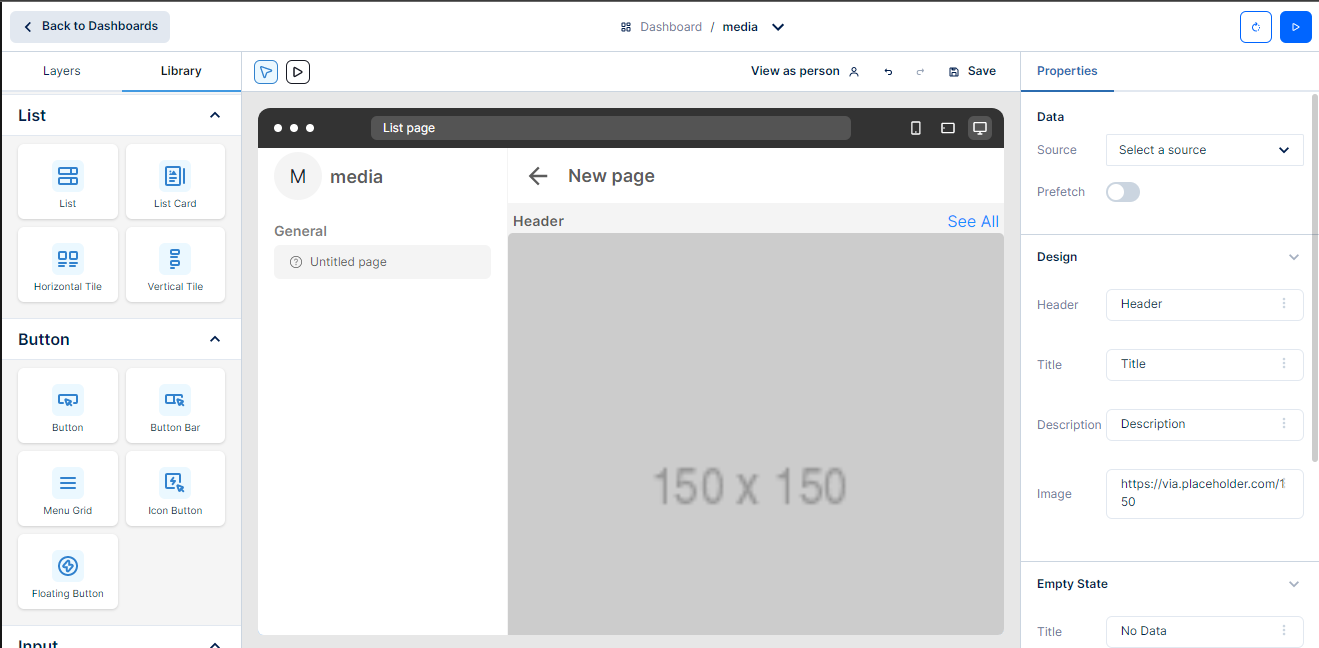Add a Button Bar component
1319x648 pixels.
175,405
